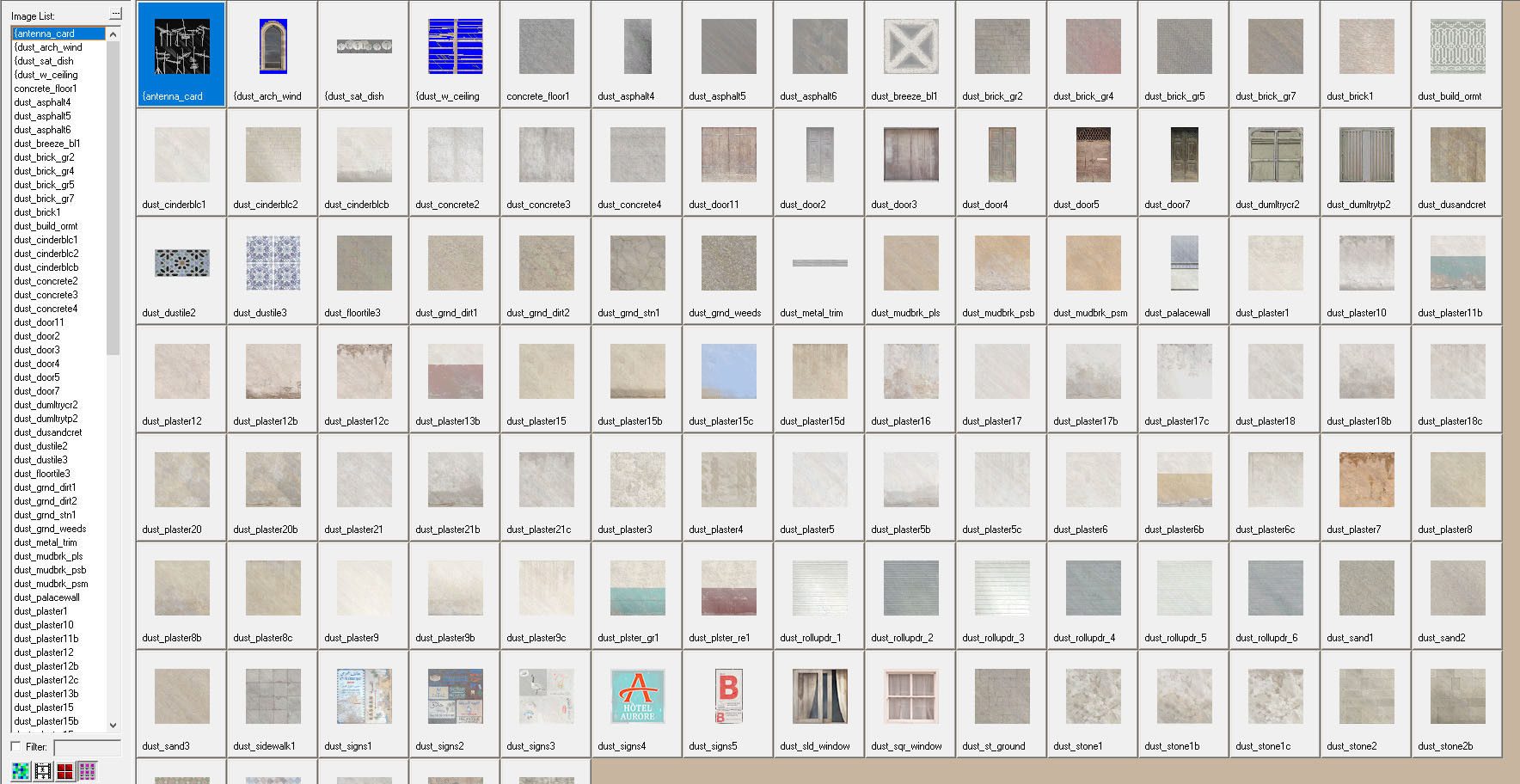Click the red four-squares view icon
This screenshot has height=784, width=1520.
click(64, 771)
